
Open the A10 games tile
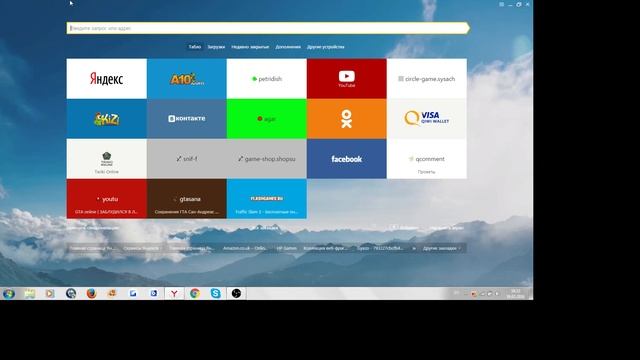point(187,78)
